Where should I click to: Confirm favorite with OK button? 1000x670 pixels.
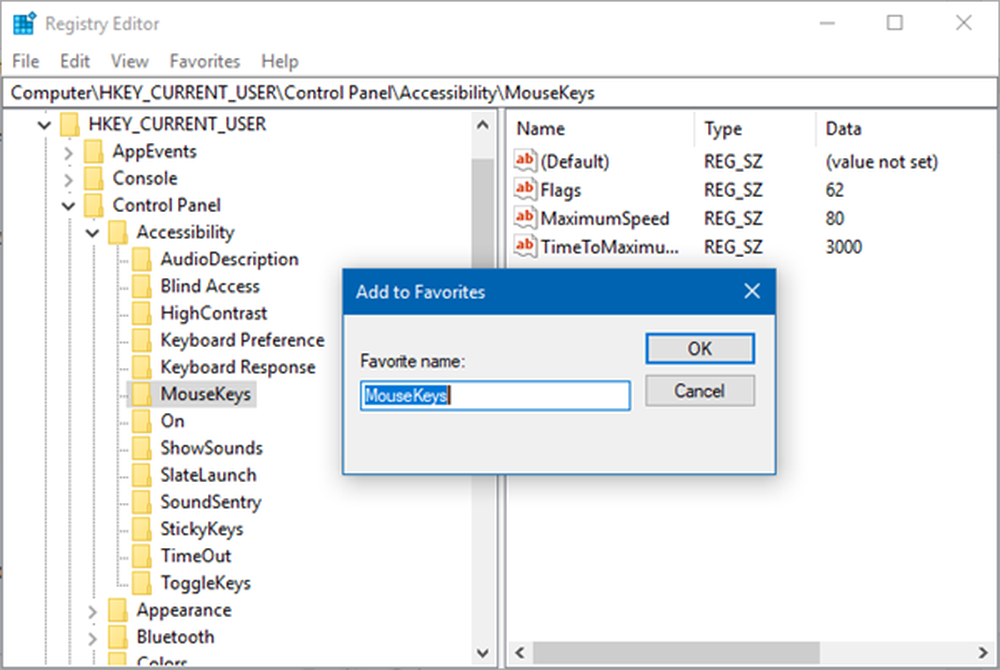coord(700,348)
